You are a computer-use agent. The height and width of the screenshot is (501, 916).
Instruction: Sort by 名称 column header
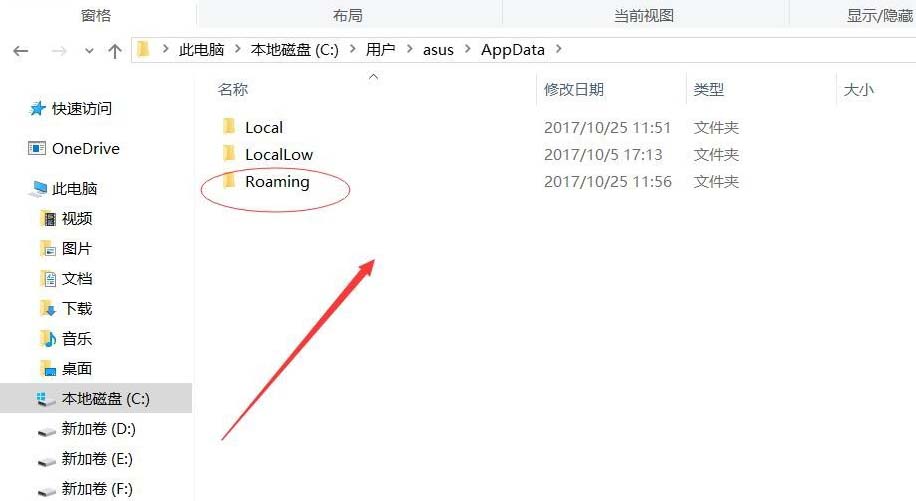coord(233,89)
